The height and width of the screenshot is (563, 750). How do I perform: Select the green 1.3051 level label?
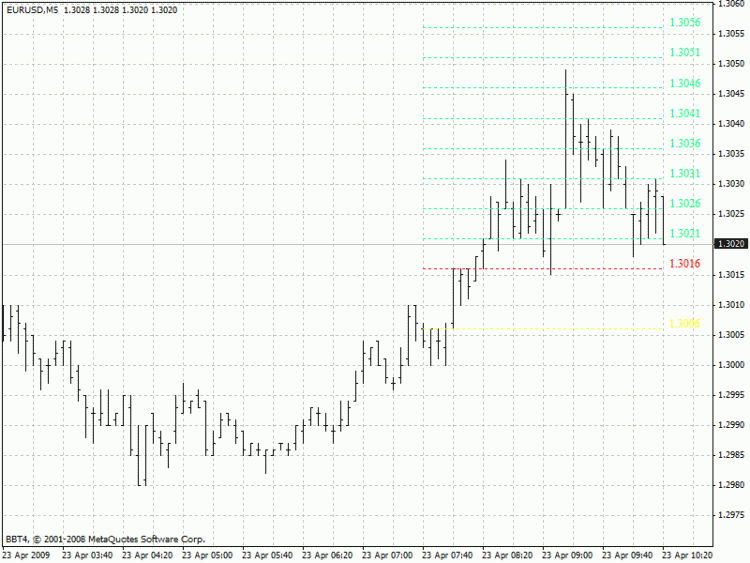(685, 53)
